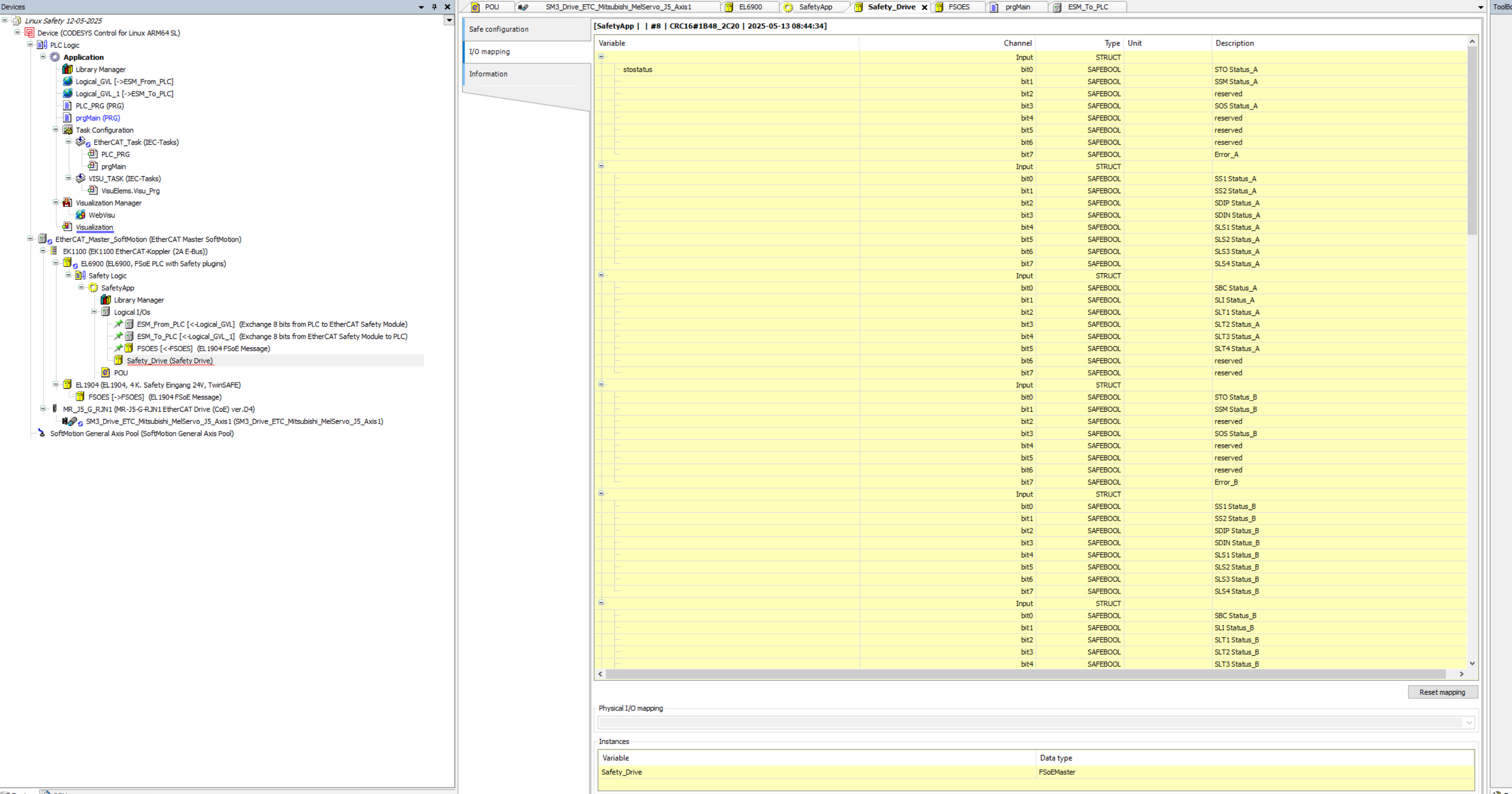The image size is (1512, 794).
Task: Click the SafetyApp gear icon in tree
Action: pyautogui.click(x=93, y=287)
